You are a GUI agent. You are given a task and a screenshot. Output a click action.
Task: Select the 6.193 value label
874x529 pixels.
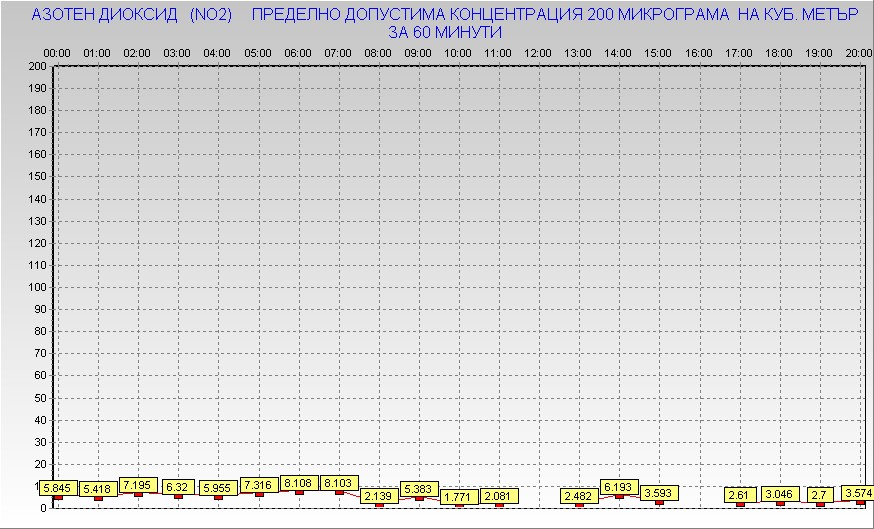click(x=619, y=487)
